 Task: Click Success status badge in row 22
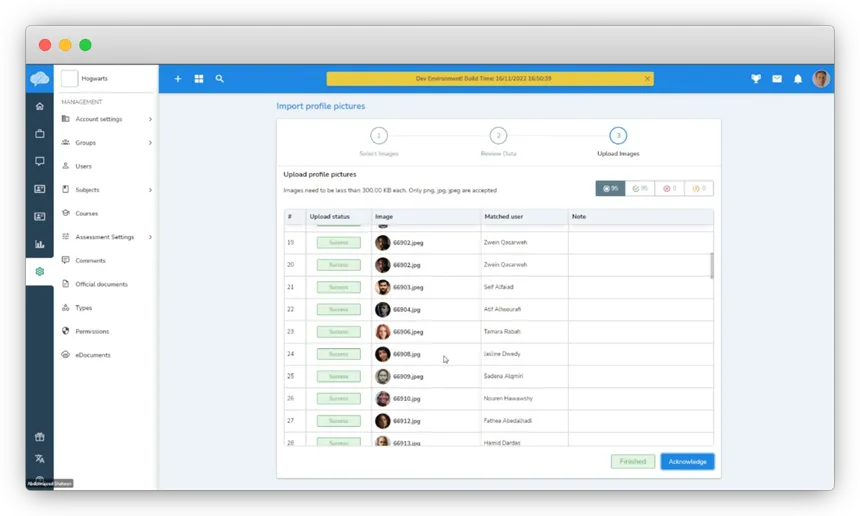[338, 310]
